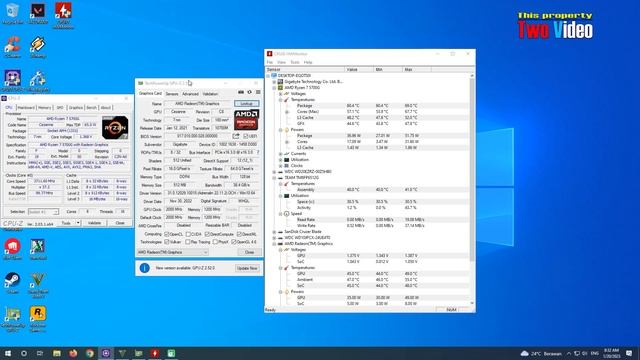The height and width of the screenshot is (360, 640).
Task: Launch Valorant from the desktop
Action: point(38,13)
